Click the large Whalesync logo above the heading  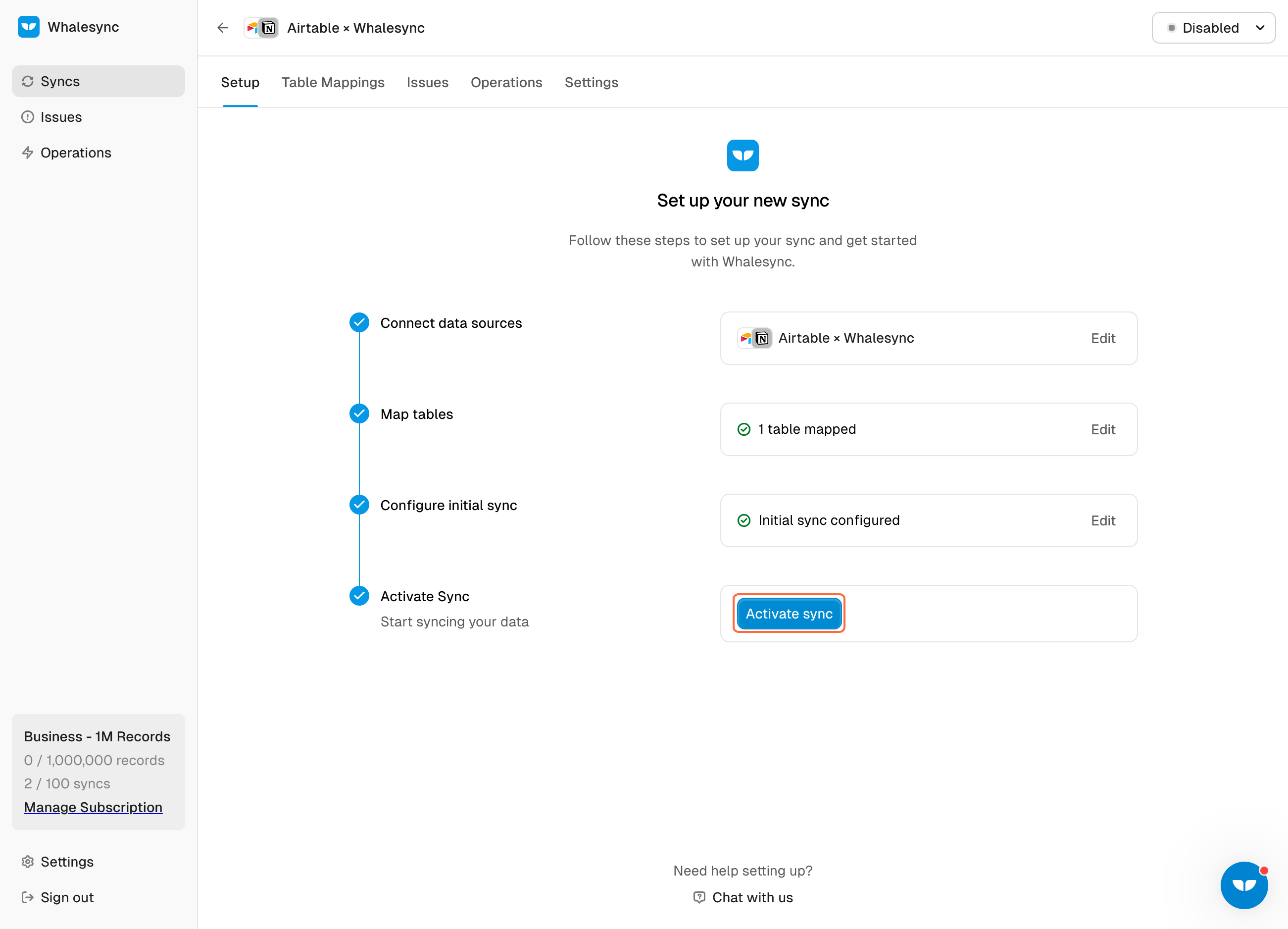pyautogui.click(x=743, y=155)
